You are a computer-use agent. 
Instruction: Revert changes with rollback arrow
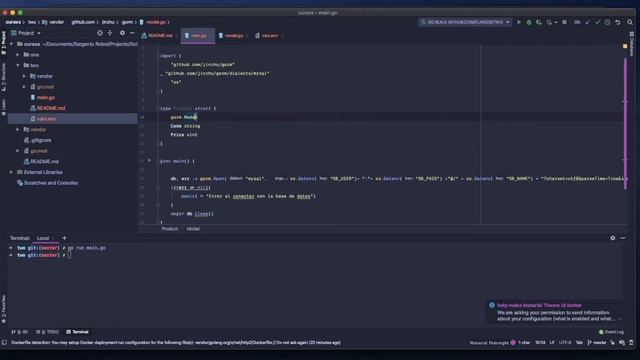tap(618, 22)
